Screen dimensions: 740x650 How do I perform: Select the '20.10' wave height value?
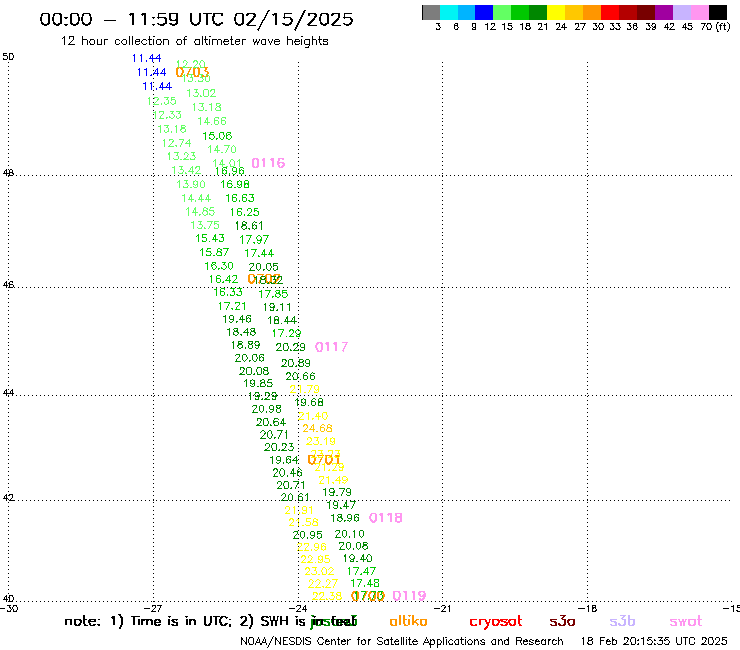(x=349, y=534)
